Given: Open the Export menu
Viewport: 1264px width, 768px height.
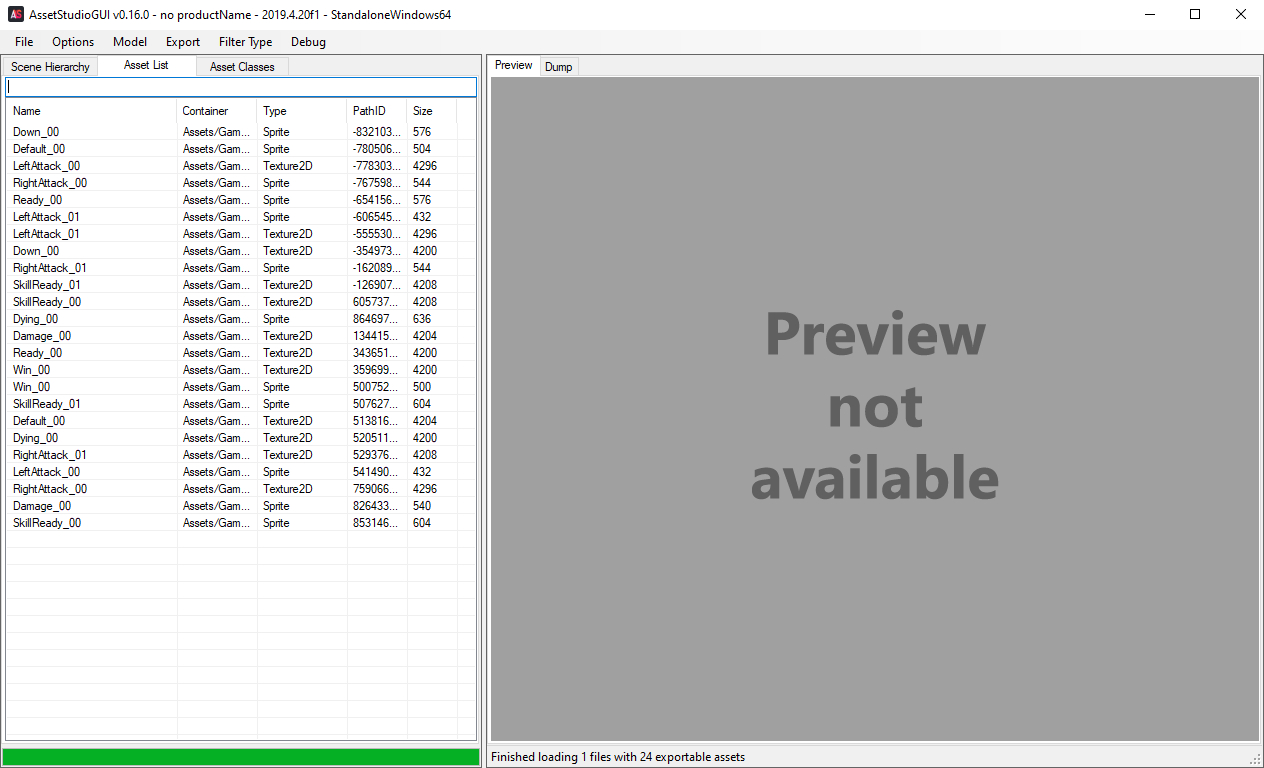Looking at the screenshot, I should [x=183, y=42].
